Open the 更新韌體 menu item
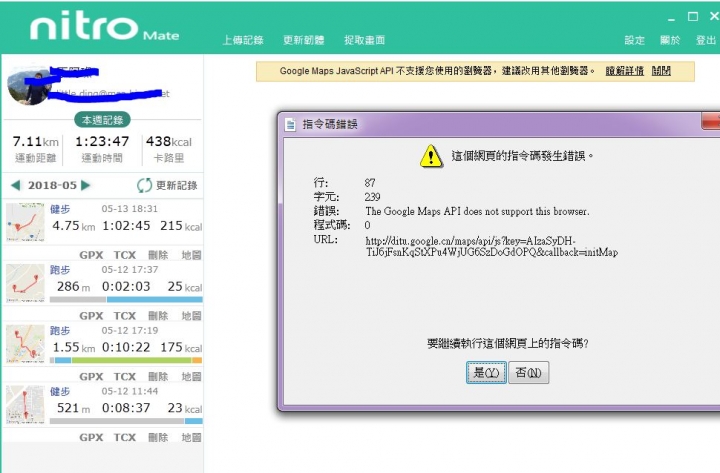 point(304,40)
